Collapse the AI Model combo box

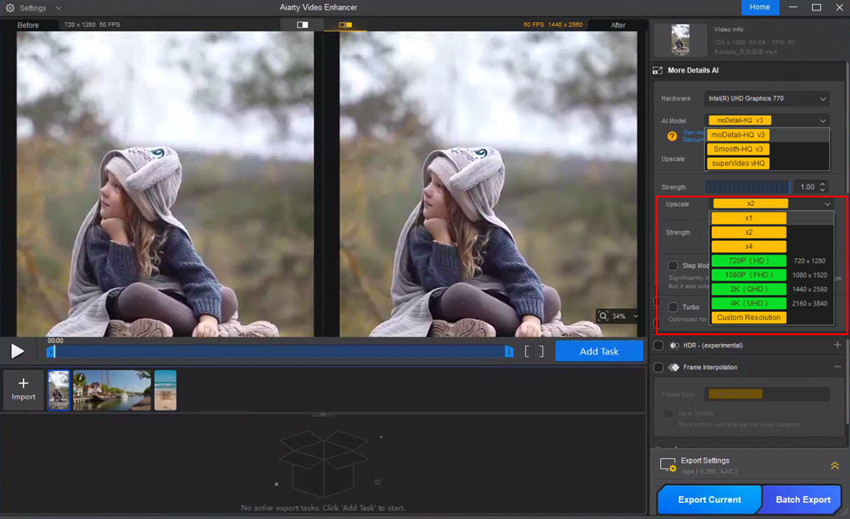pyautogui.click(x=823, y=120)
